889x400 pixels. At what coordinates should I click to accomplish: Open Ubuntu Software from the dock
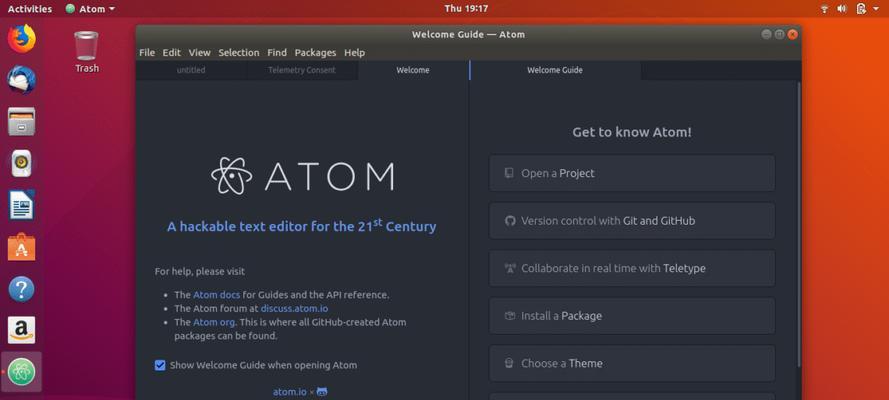click(x=22, y=247)
